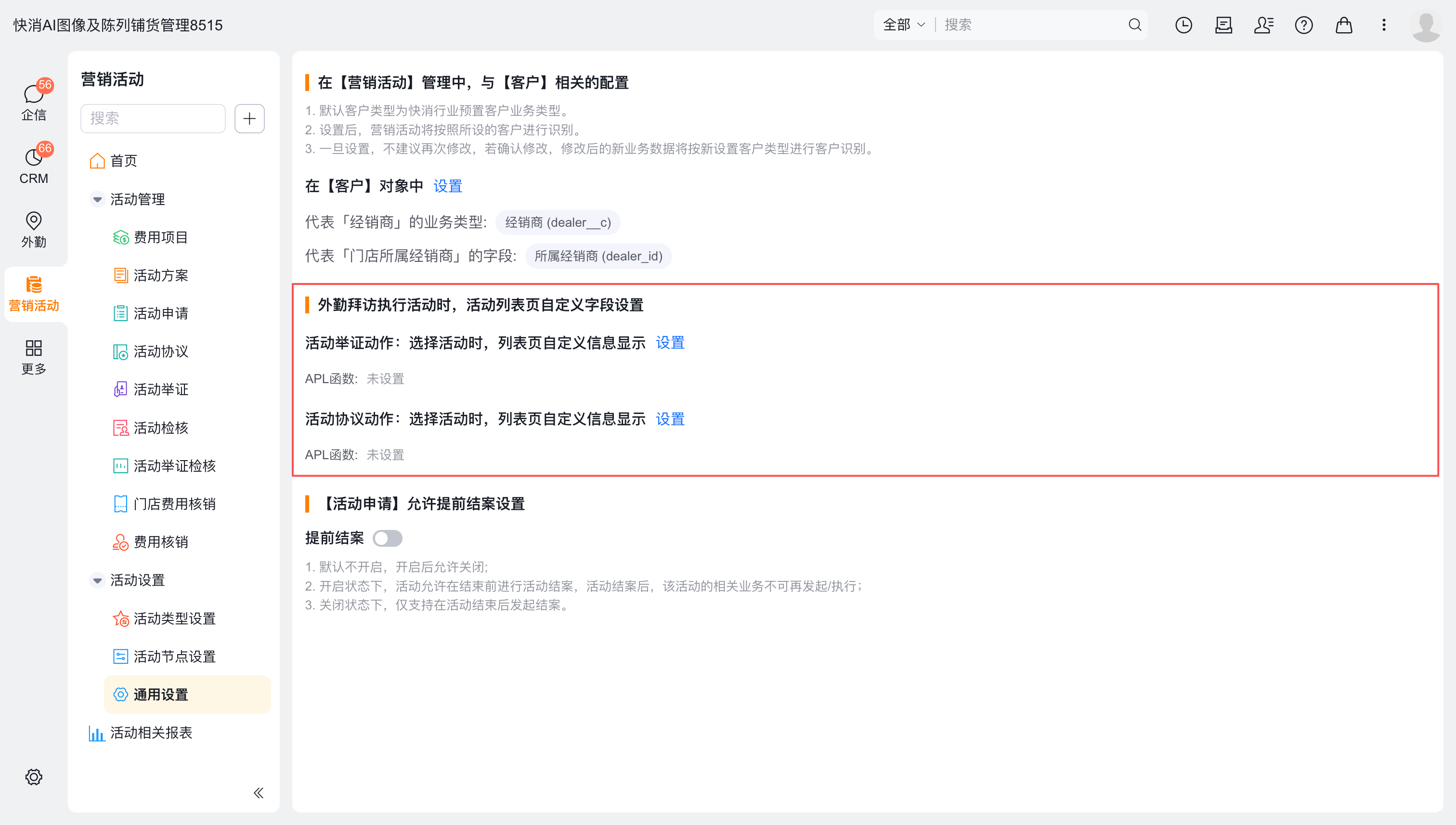Image resolution: width=1456 pixels, height=825 pixels.
Task: Focus the sidebar 搜索 input field
Action: [x=153, y=118]
